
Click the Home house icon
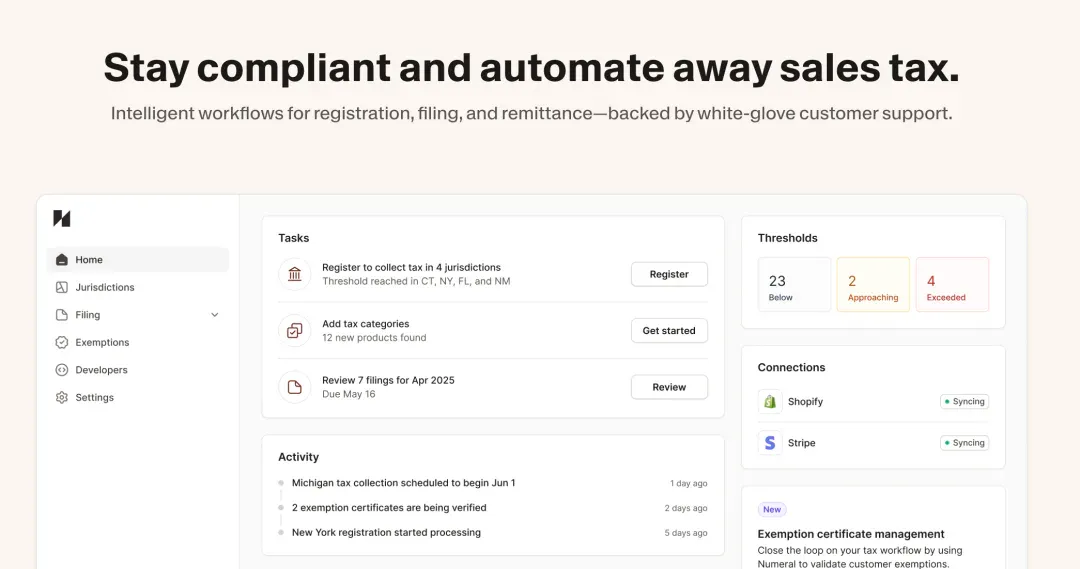(x=61, y=260)
